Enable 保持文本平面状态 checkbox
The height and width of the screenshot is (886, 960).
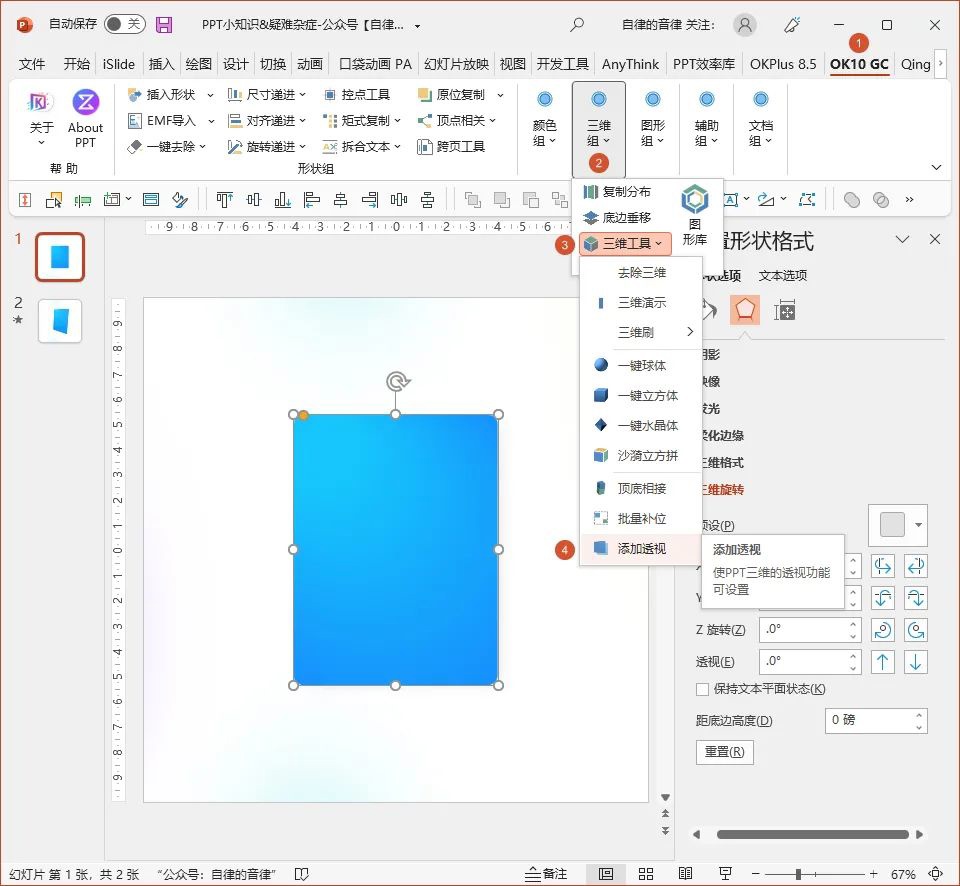702,689
